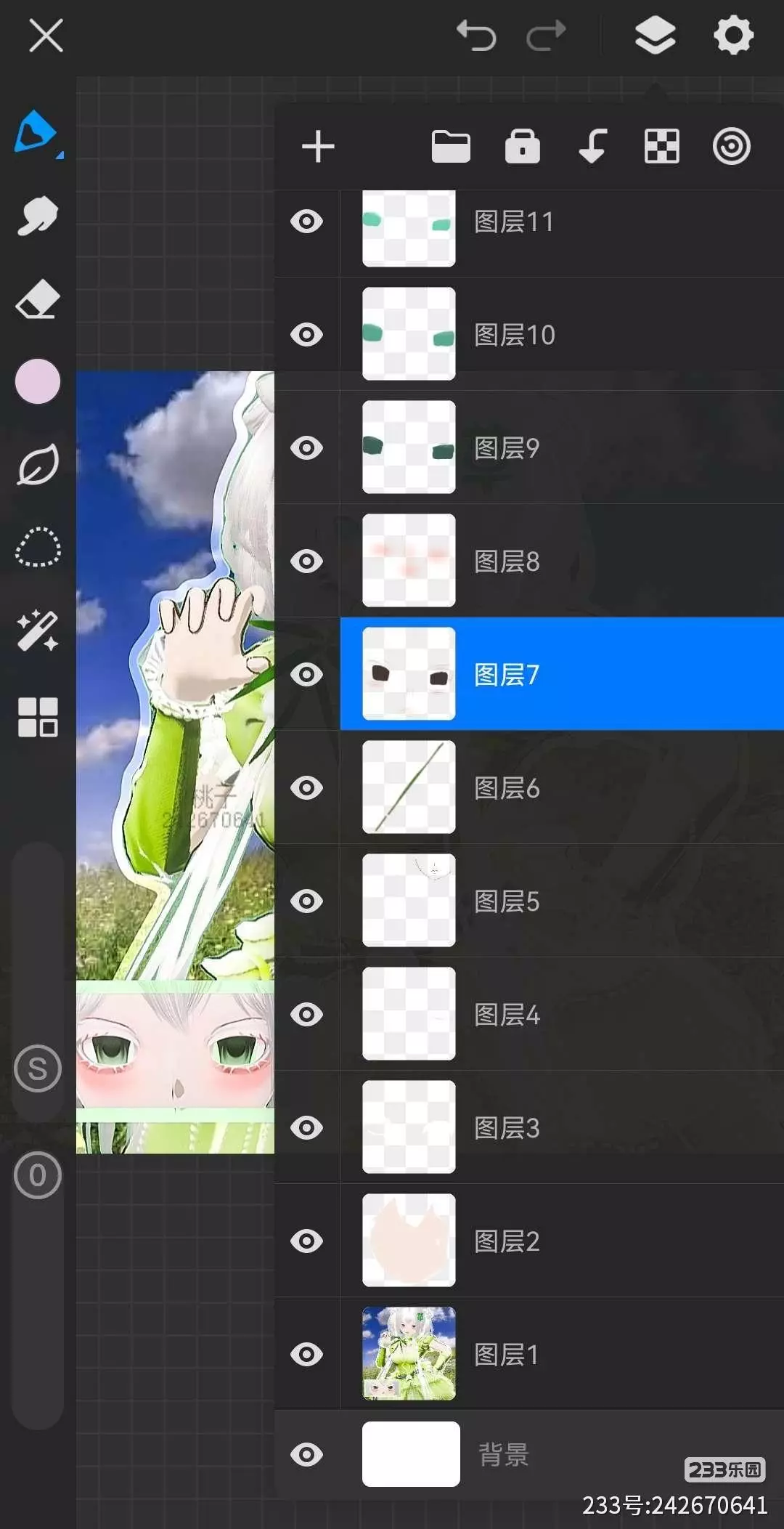Hide the 背景 background layer
This screenshot has width=784, height=1529.
click(306, 1455)
